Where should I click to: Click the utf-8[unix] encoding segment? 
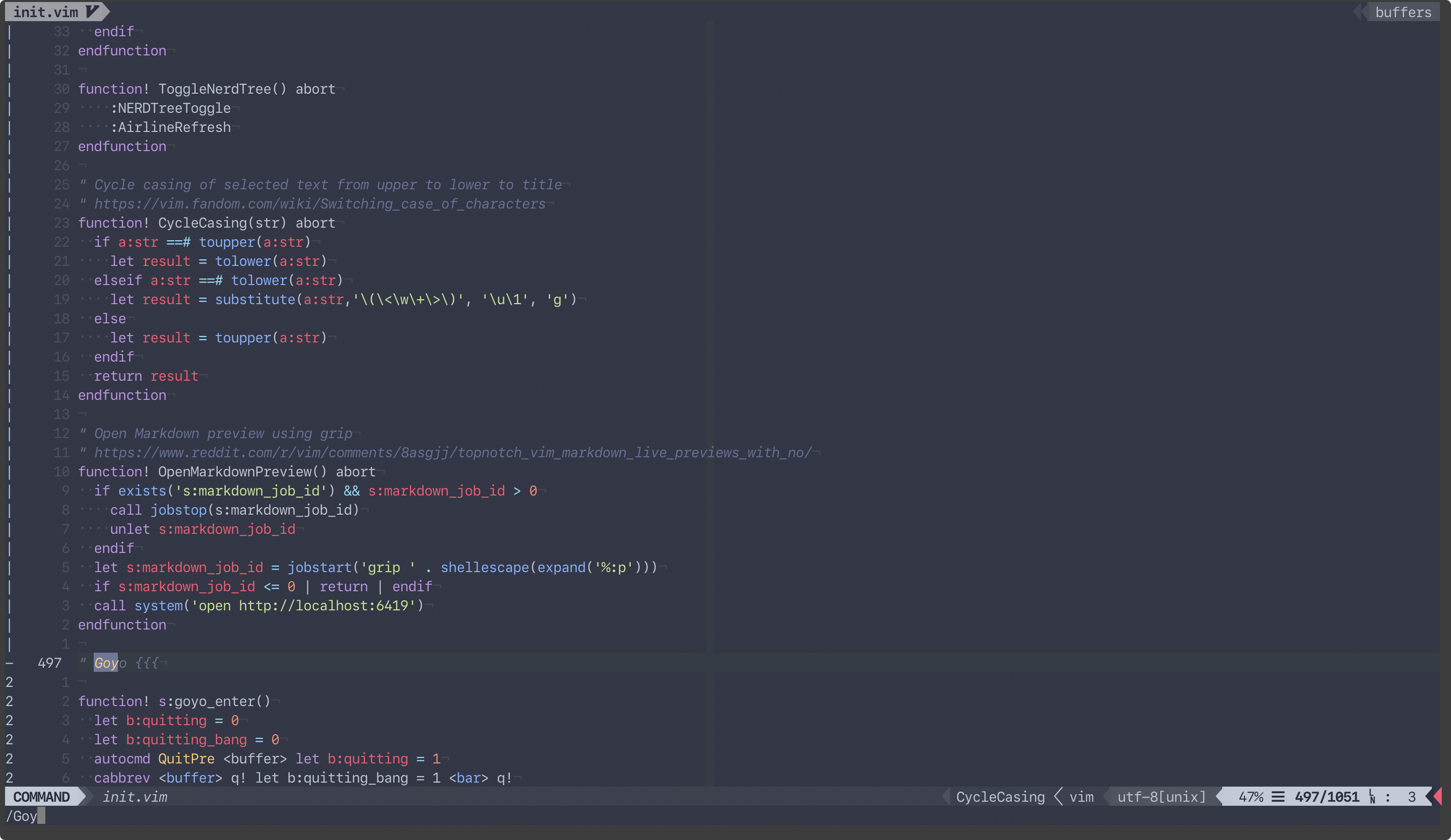pos(1161,797)
